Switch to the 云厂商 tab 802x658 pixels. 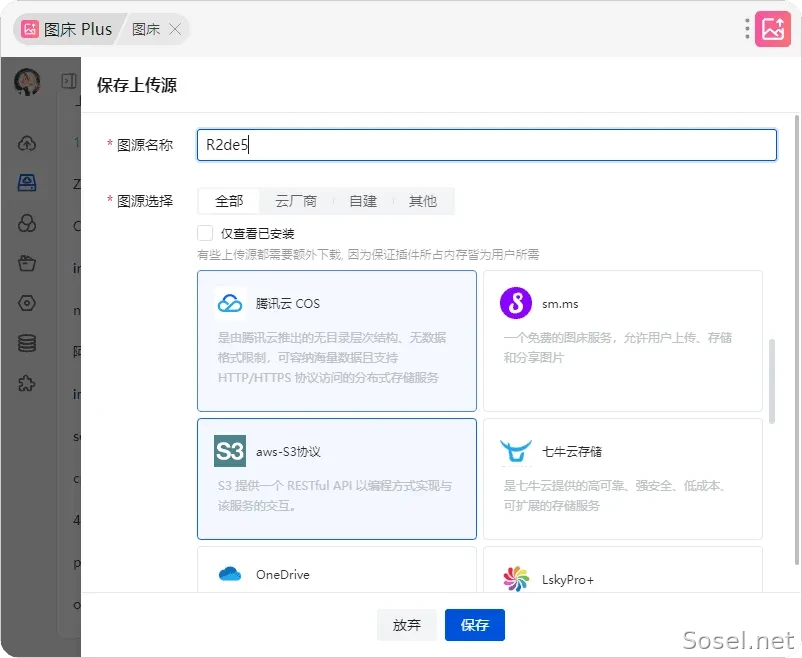pos(296,201)
